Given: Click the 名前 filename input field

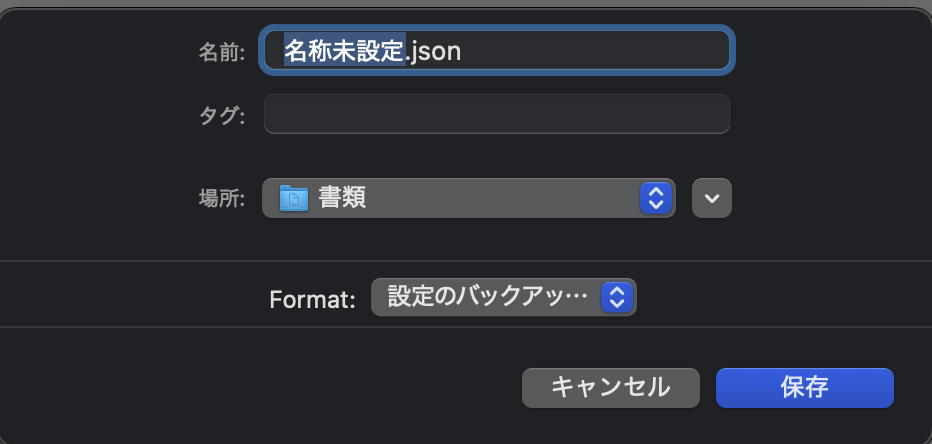Looking at the screenshot, I should [497, 50].
